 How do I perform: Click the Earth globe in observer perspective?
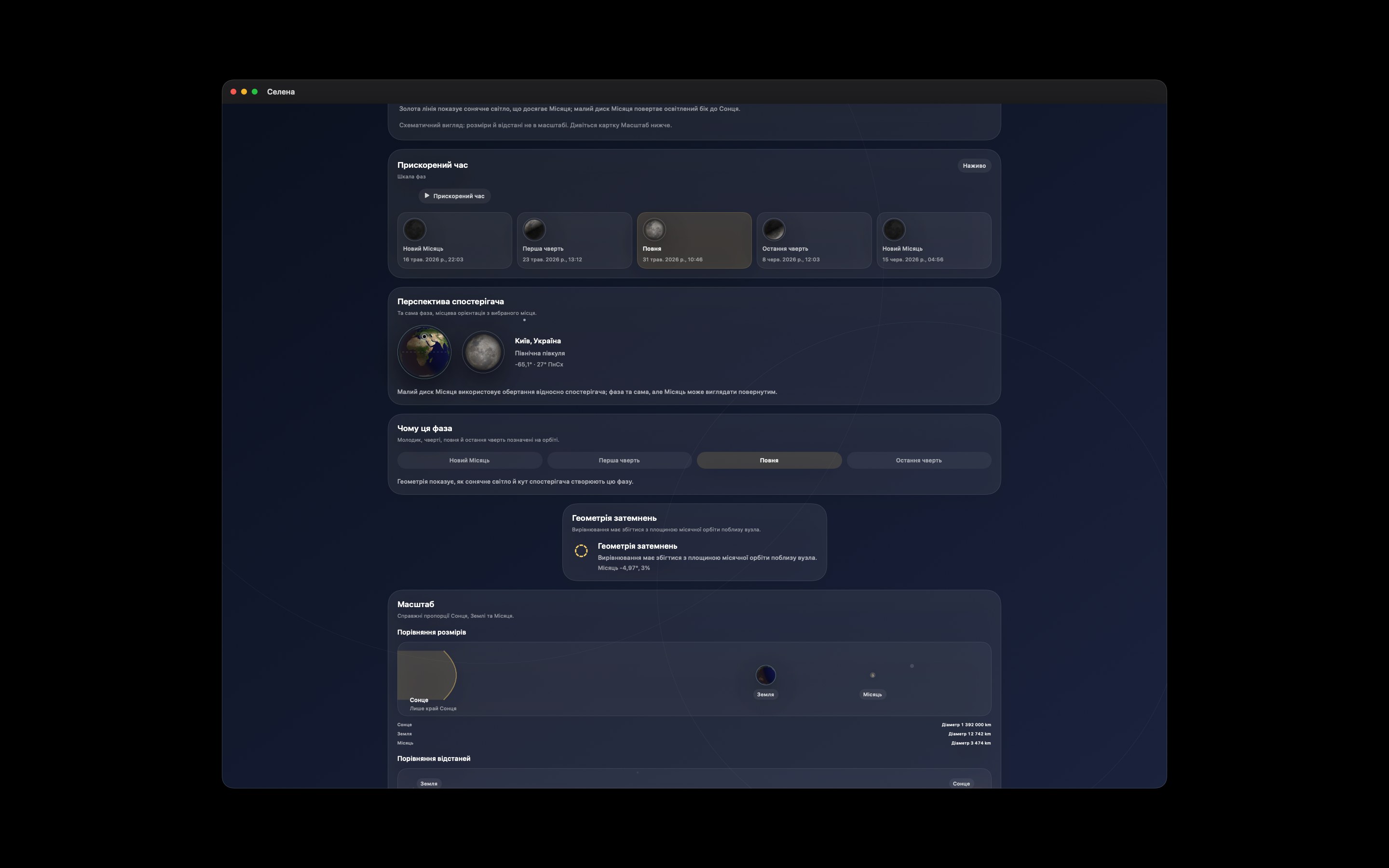[424, 352]
